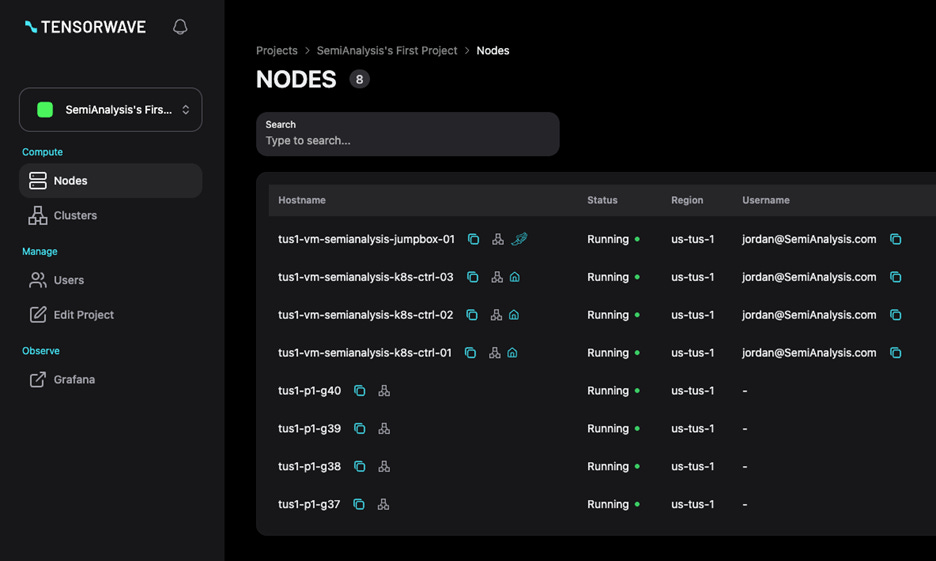Click the Hostname column header
Screen dimensions: 936x561
(x=301, y=201)
